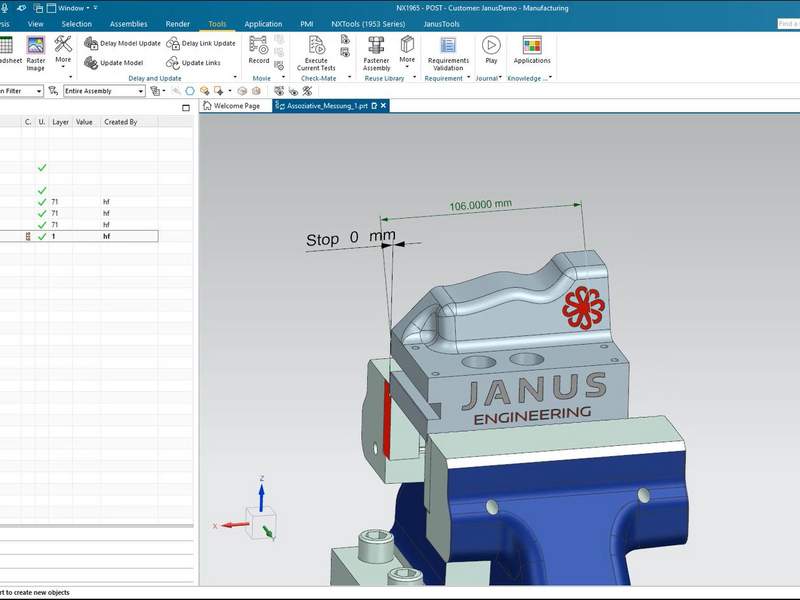The width and height of the screenshot is (800, 600).
Task: Open the NXTools (1953 Series) tab
Action: tap(368, 24)
